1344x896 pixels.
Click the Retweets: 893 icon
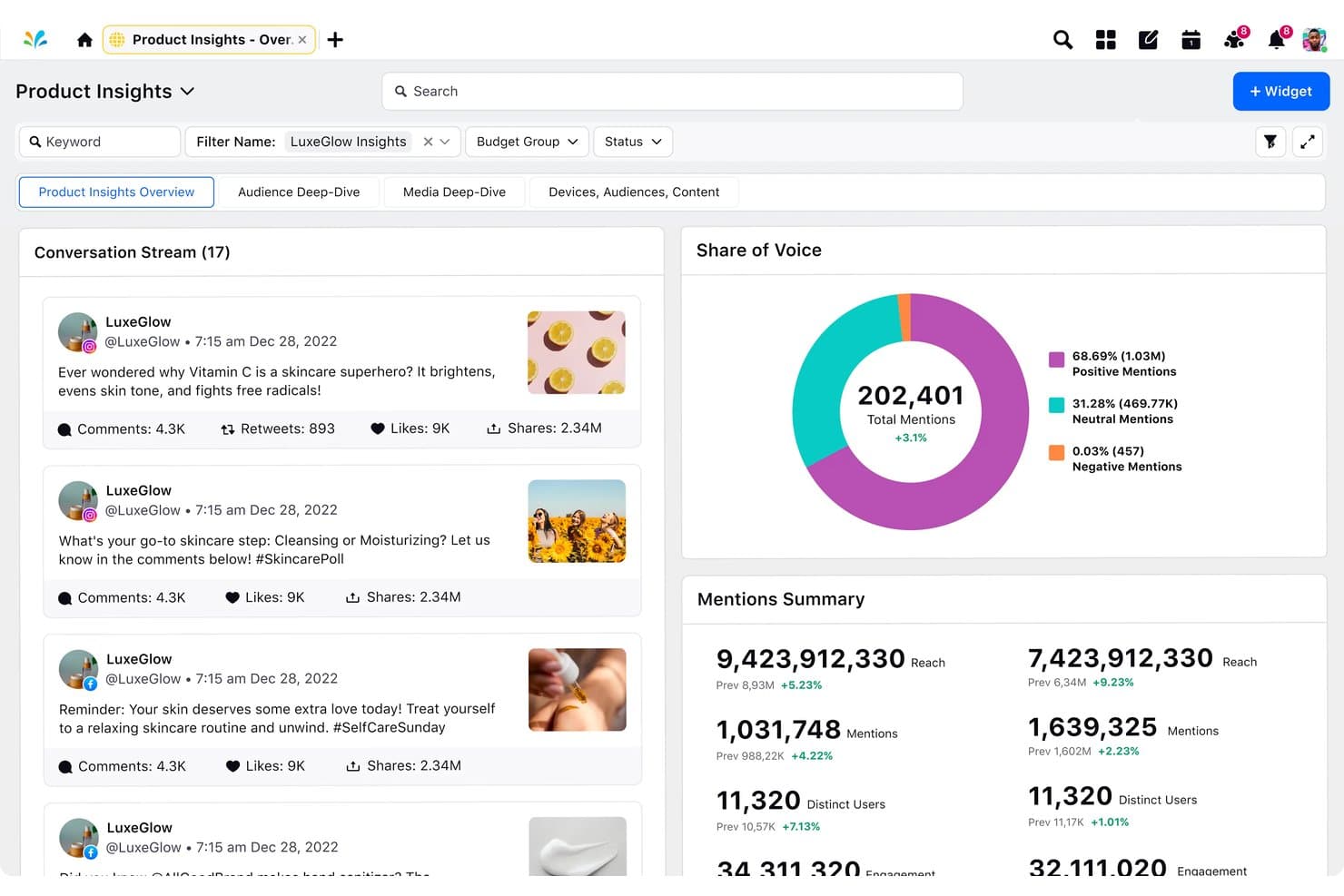point(228,429)
